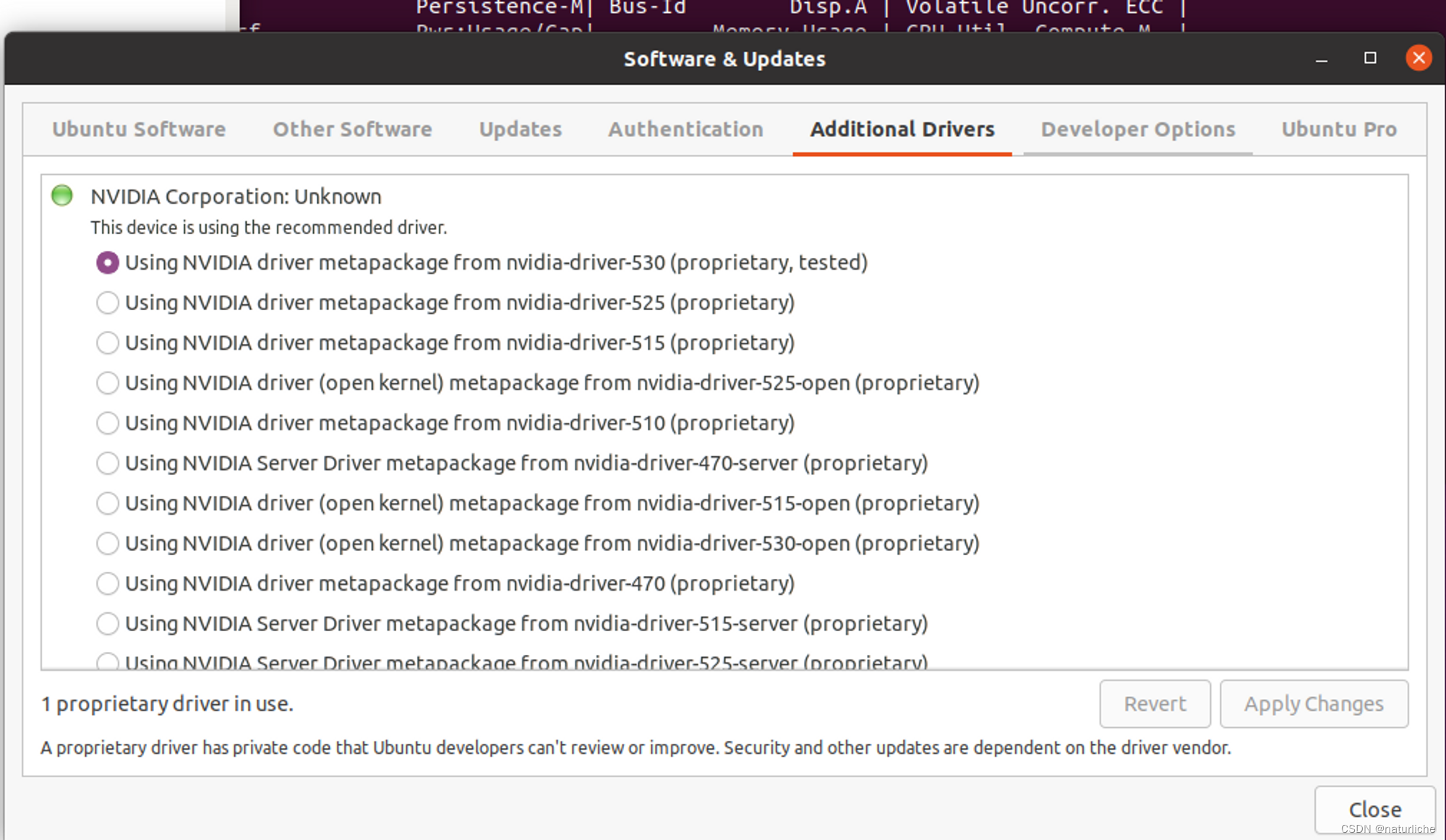
Task: Click the Software & Updates title bar text
Action: 724,59
